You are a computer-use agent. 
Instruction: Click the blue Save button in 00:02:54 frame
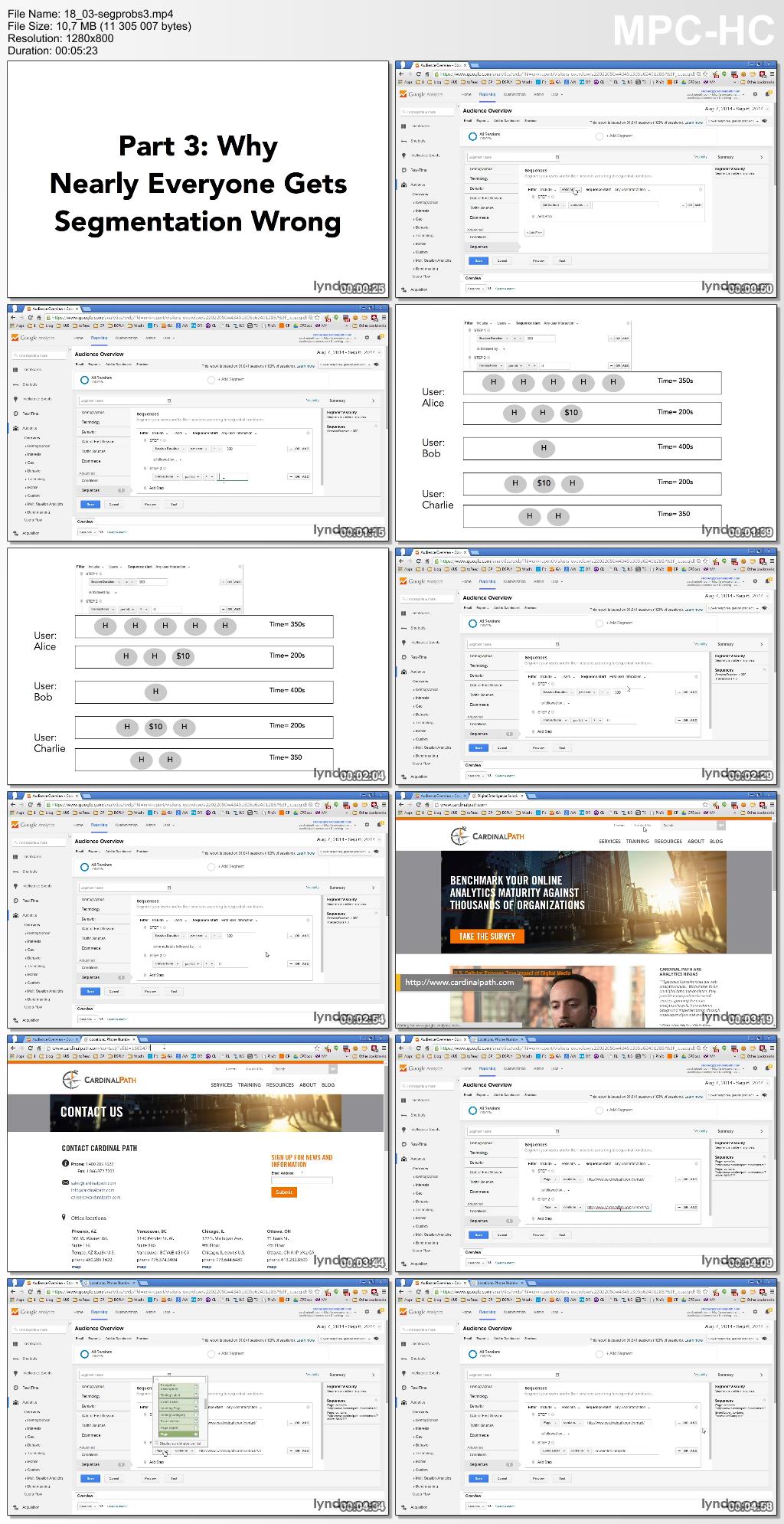[x=90, y=991]
